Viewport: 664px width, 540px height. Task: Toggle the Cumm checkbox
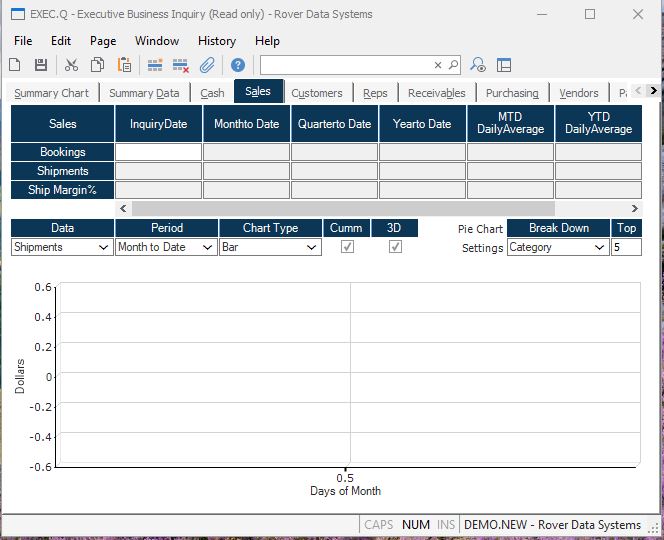(x=347, y=247)
